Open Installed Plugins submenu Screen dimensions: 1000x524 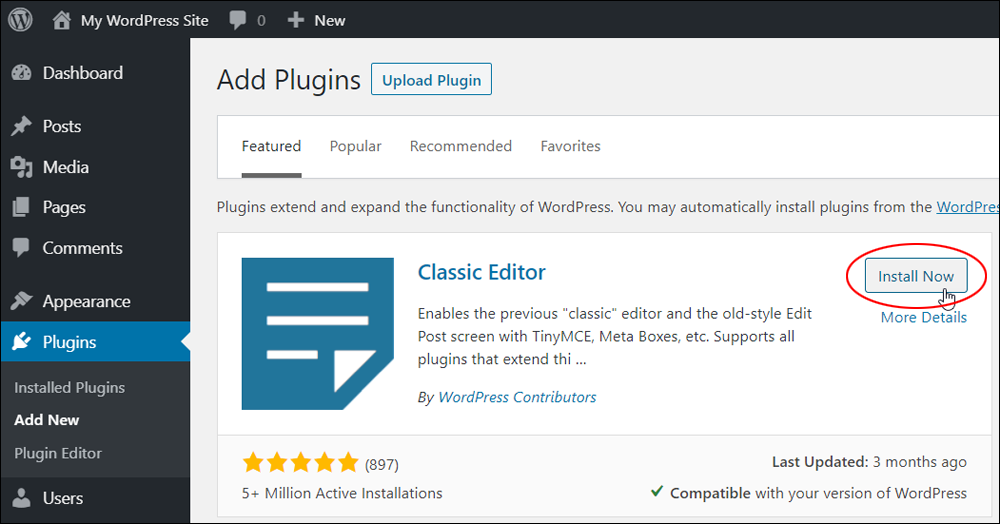click(70, 388)
